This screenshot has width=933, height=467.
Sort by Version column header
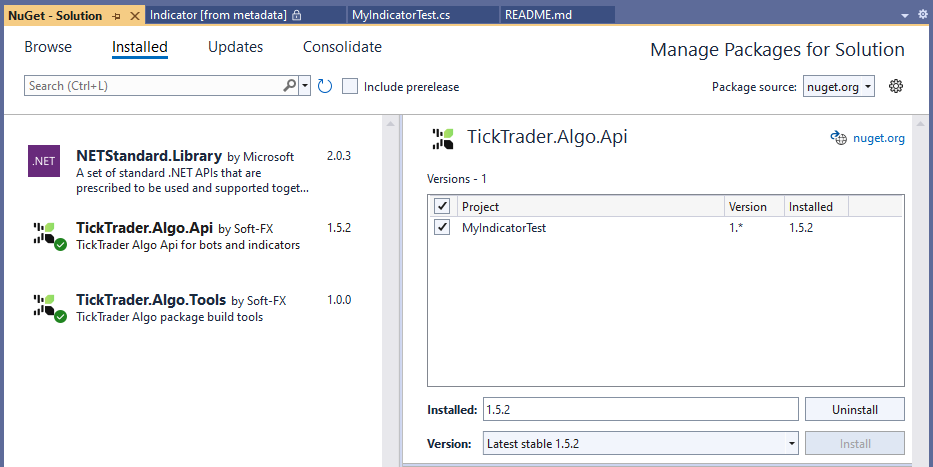[754, 206]
